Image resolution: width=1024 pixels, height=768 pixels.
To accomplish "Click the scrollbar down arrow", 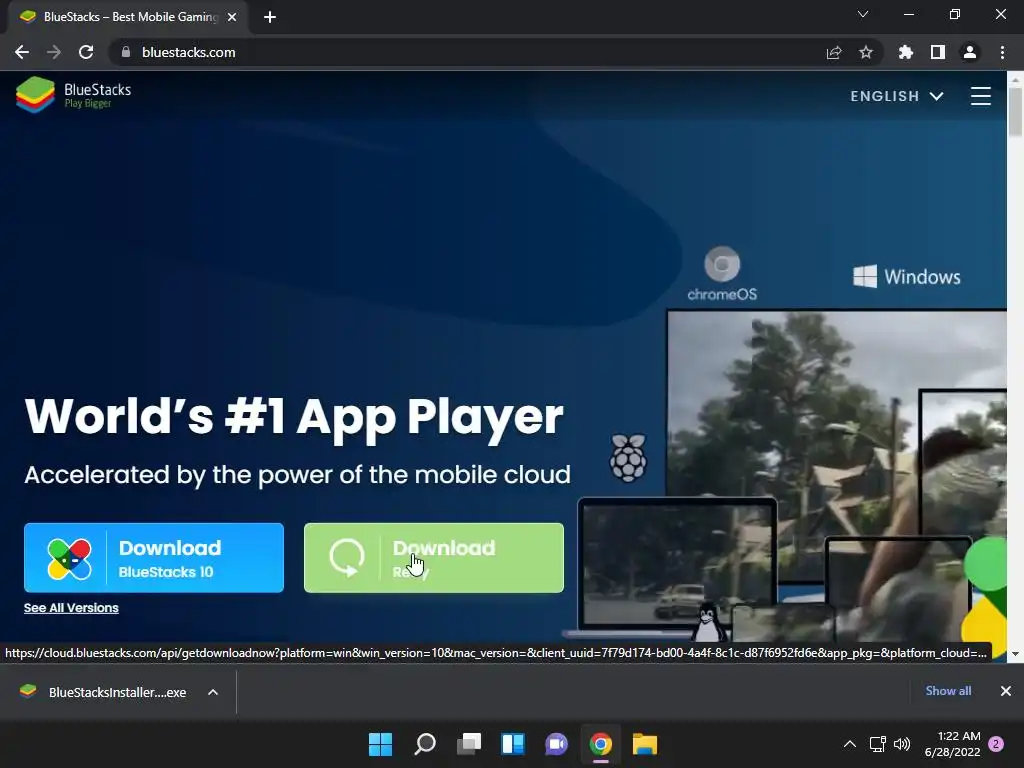I will [1015, 653].
